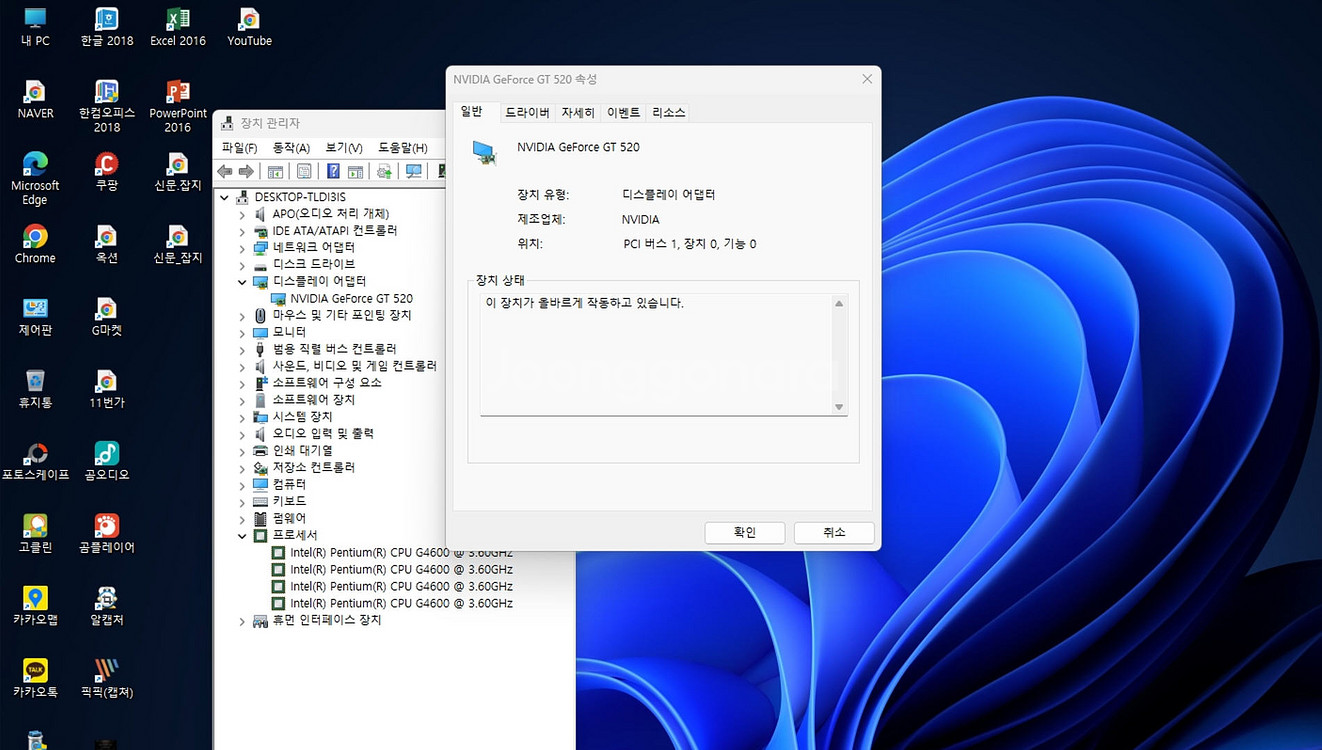Expand the 네트워크 어댑터 tree node
This screenshot has width=1322, height=750.
tap(242, 248)
